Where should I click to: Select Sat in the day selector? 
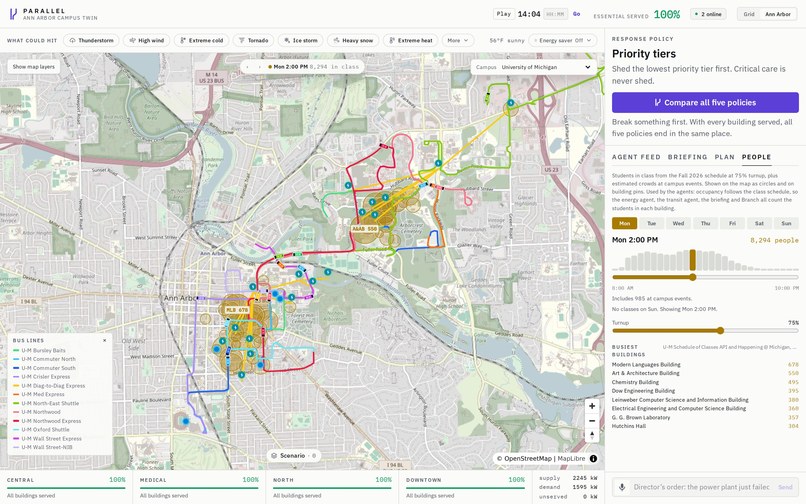[x=759, y=223]
